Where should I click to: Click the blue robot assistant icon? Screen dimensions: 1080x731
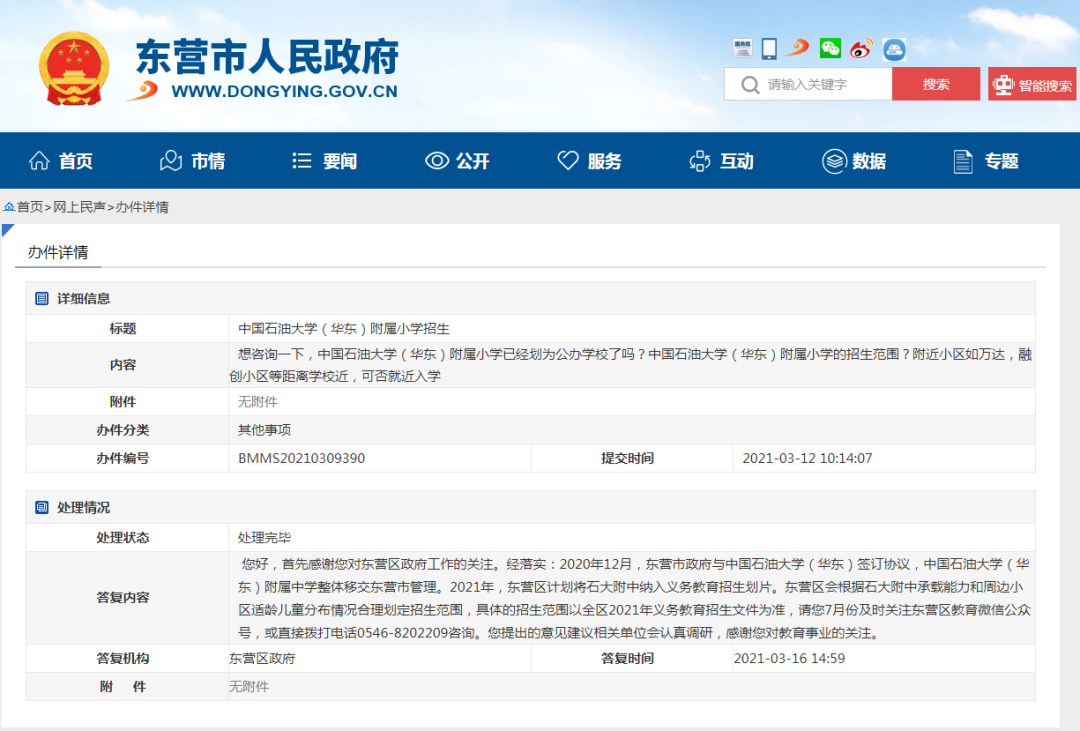[894, 50]
